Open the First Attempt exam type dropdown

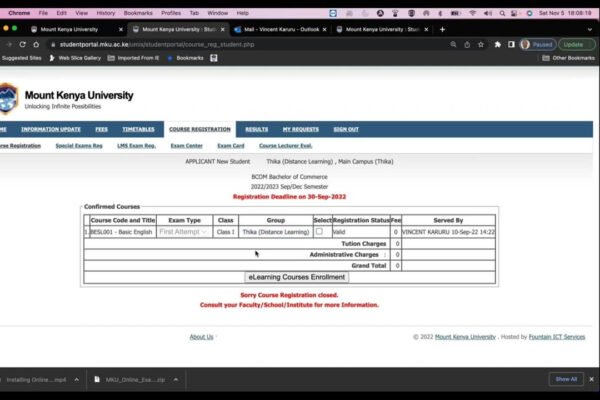coord(183,232)
